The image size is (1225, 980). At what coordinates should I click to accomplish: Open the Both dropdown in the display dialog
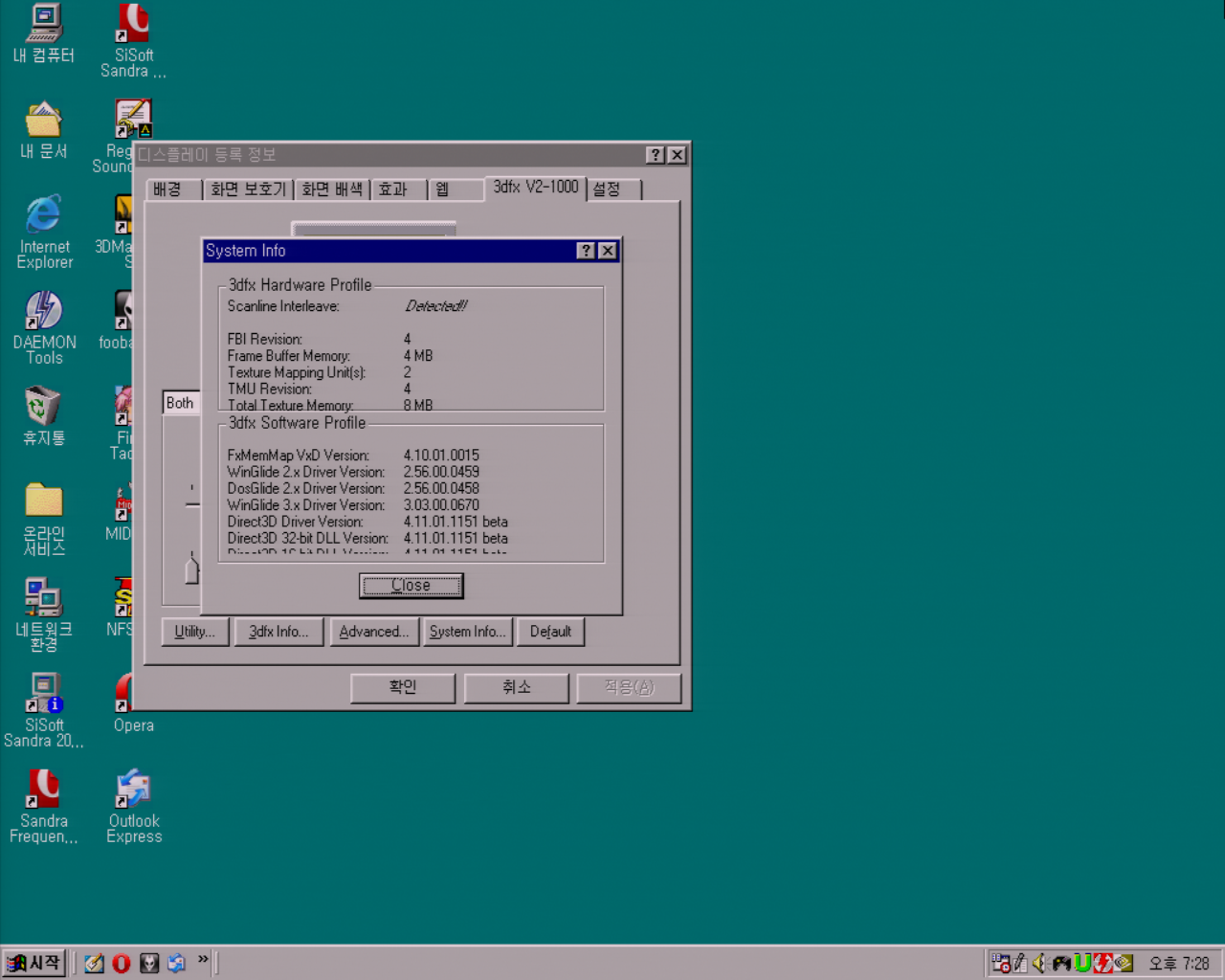pyautogui.click(x=181, y=403)
